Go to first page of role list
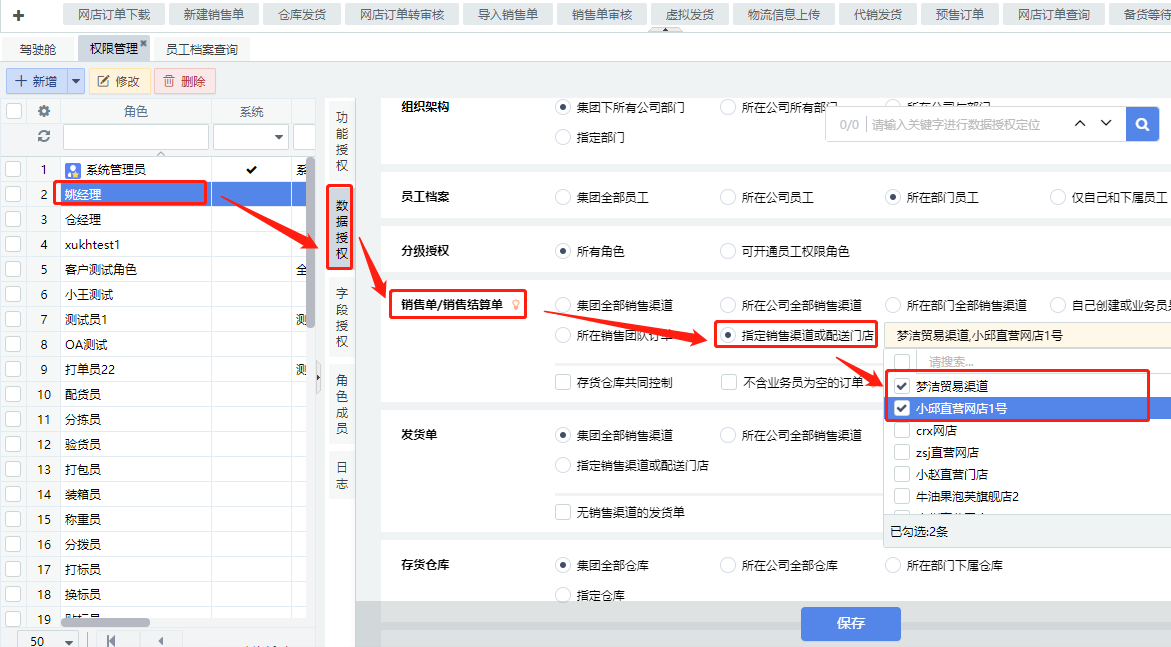Viewport: 1171px width, 647px height. [110, 640]
